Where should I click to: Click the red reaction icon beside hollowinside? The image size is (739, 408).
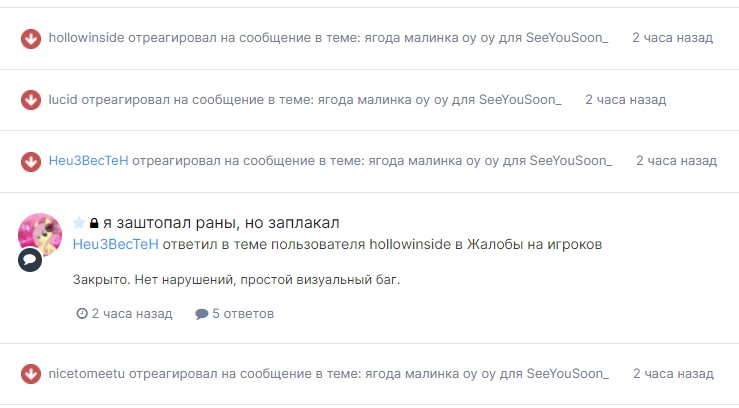(31, 38)
